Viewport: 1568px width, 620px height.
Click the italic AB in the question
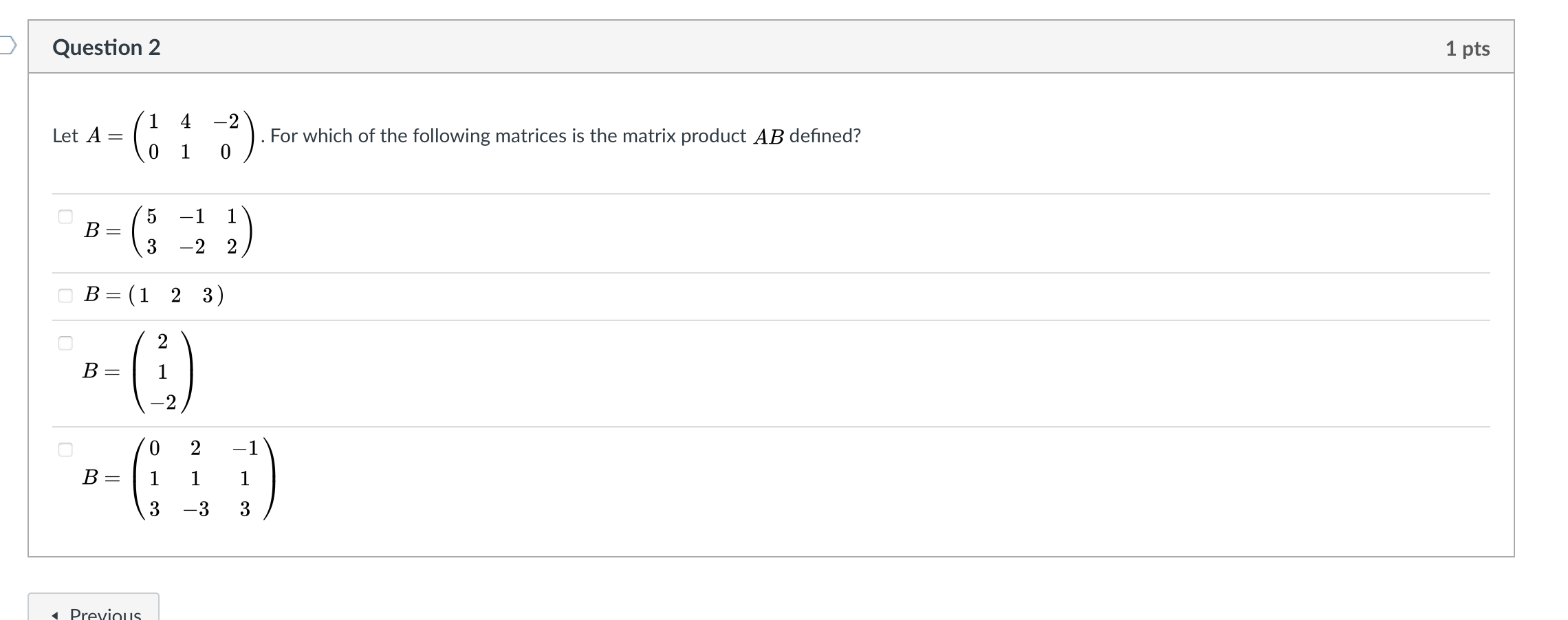pyautogui.click(x=768, y=137)
